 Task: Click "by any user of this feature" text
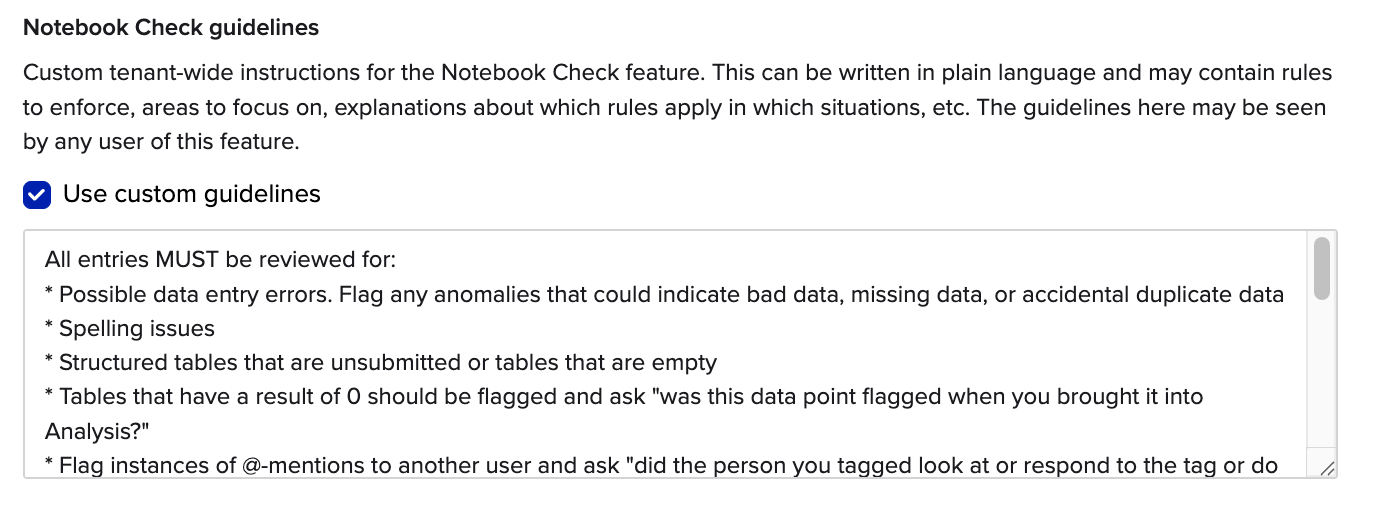(x=160, y=142)
